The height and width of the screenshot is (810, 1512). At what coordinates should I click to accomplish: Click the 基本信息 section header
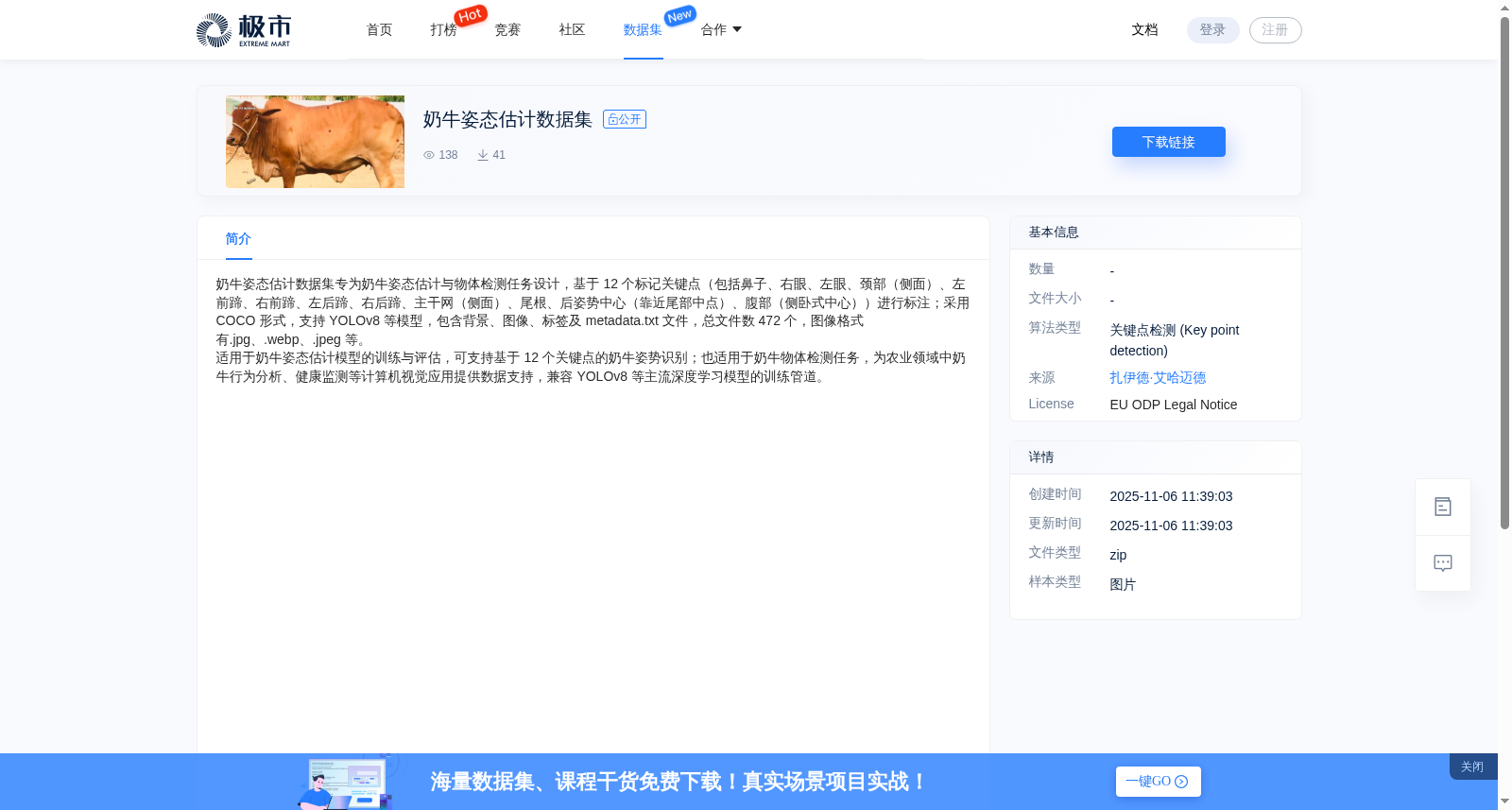(x=1054, y=233)
